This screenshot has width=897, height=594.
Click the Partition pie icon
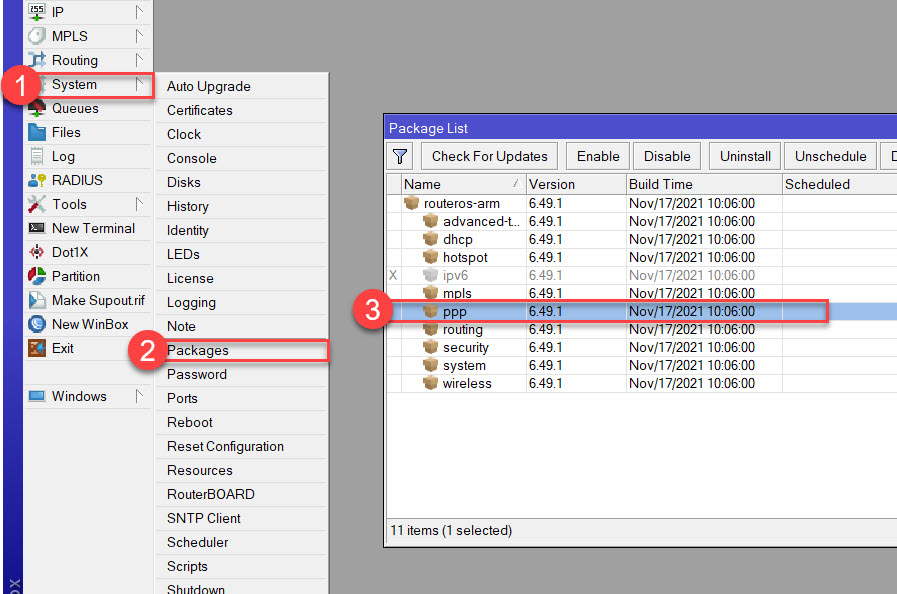point(37,276)
